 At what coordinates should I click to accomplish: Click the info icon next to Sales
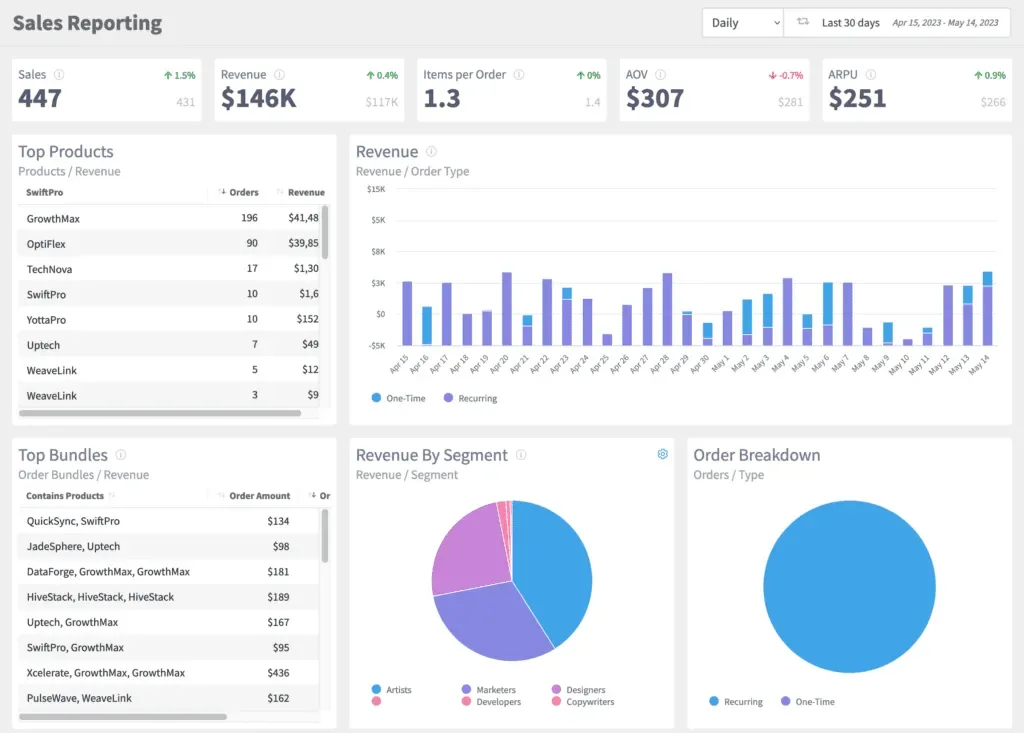click(59, 74)
